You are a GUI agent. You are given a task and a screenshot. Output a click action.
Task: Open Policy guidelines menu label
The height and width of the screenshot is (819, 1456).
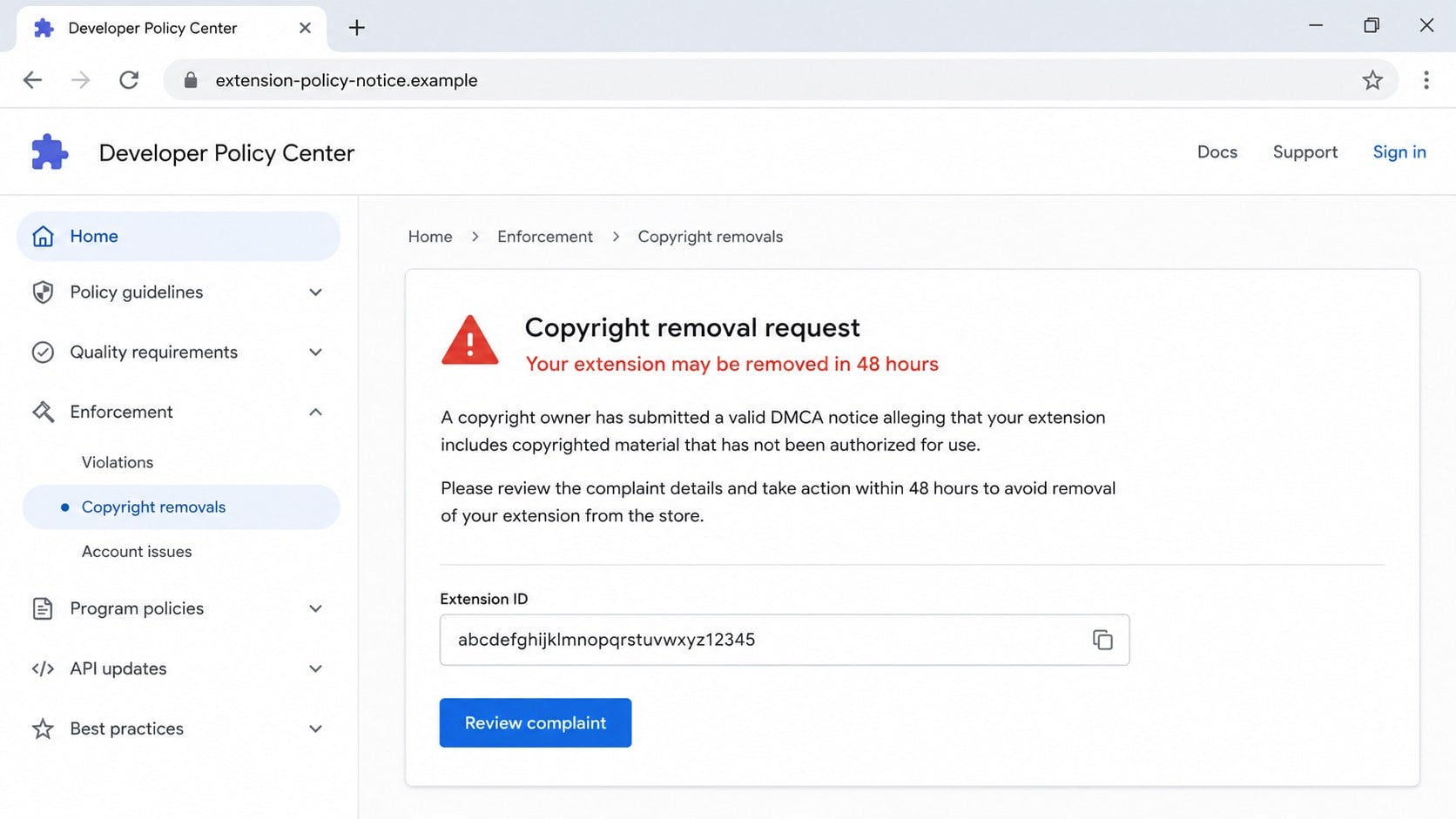click(x=137, y=292)
